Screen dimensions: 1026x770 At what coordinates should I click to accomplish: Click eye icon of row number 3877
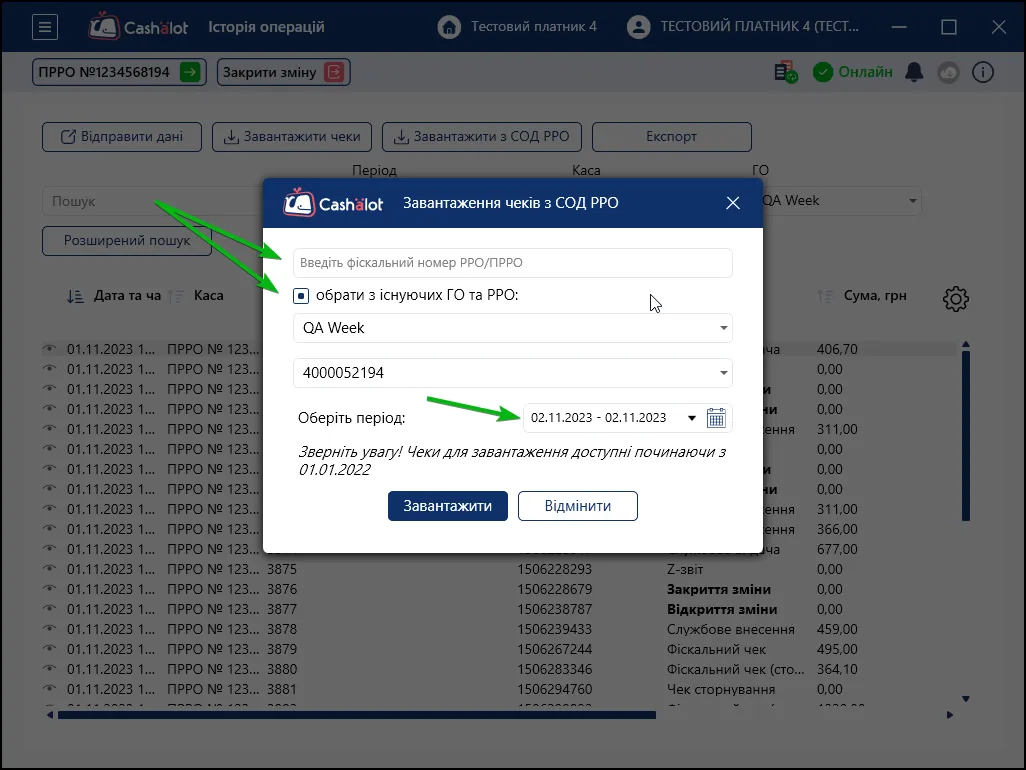click(x=49, y=609)
